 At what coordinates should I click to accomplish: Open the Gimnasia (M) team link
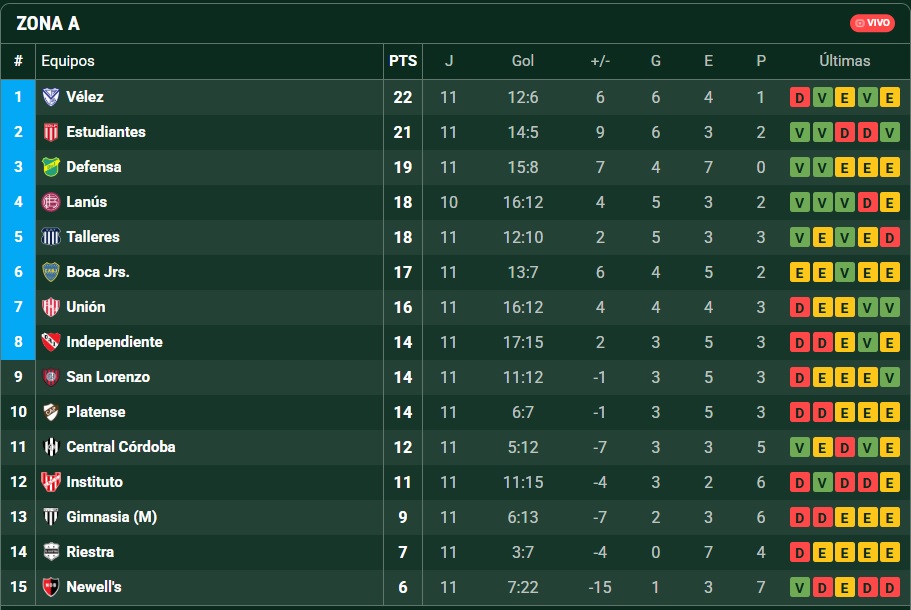coord(111,517)
